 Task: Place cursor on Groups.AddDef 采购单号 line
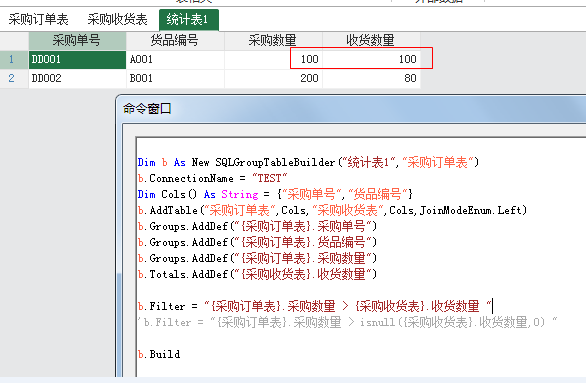pyautogui.click(x=257, y=226)
